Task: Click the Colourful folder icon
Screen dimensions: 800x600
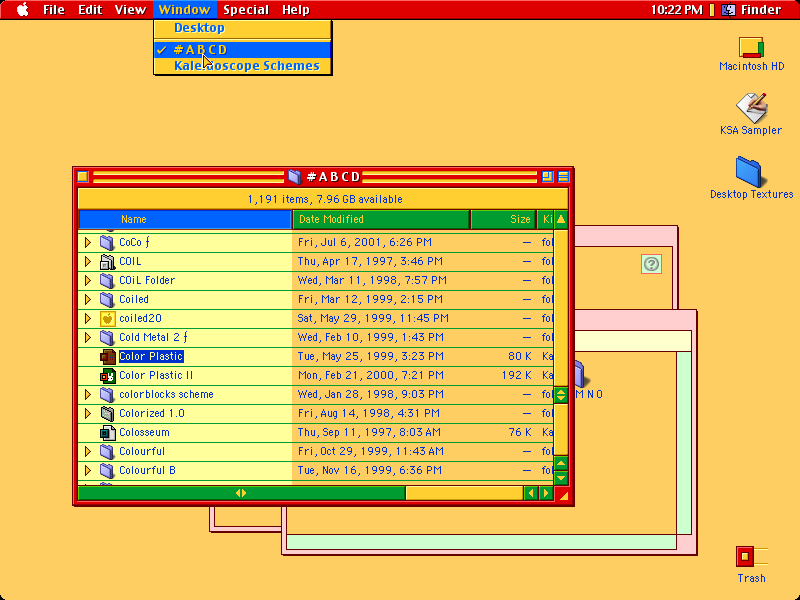Action: click(x=107, y=452)
